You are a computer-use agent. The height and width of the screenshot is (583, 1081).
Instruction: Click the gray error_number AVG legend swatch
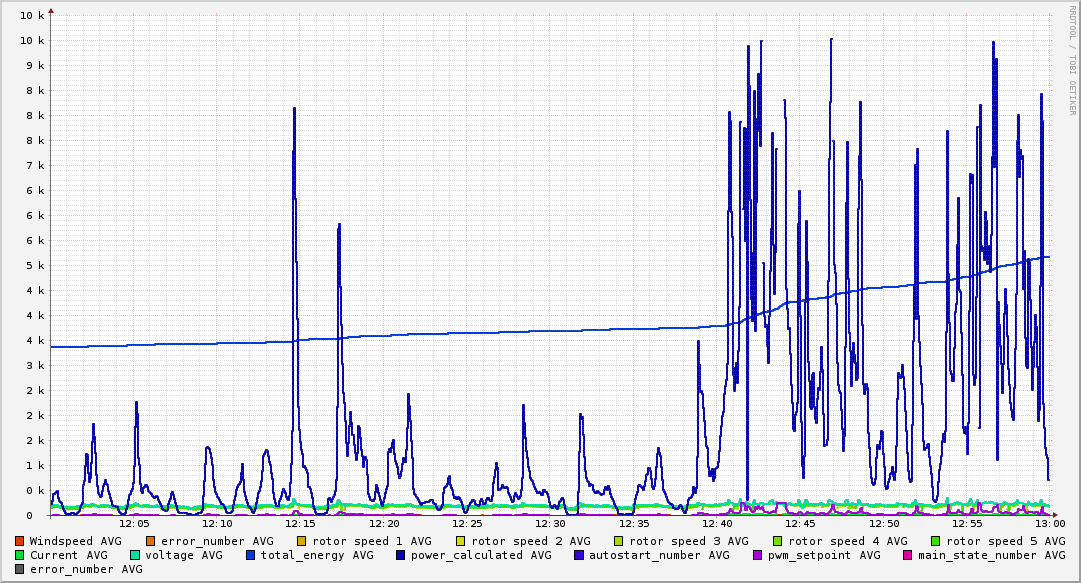click(19, 569)
